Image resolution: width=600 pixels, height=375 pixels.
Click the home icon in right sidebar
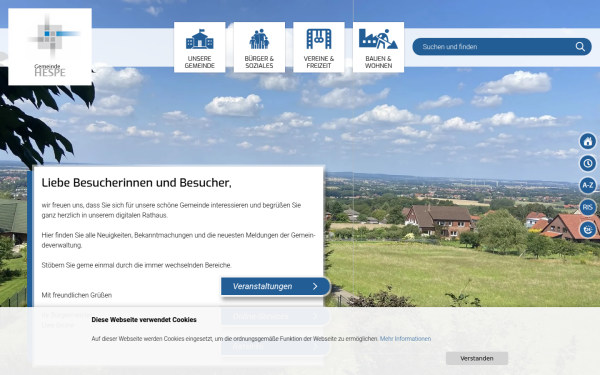[588, 141]
